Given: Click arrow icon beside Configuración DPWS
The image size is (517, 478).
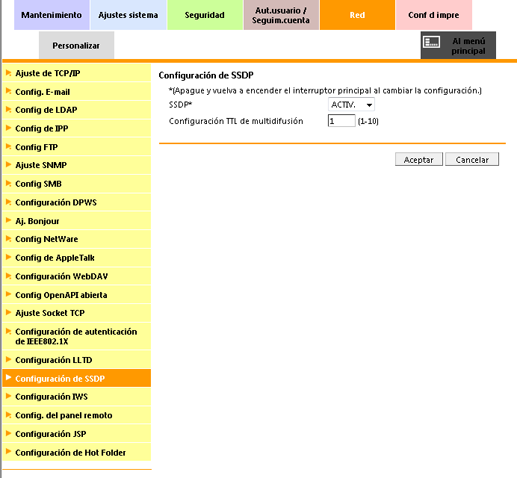Looking at the screenshot, I should [9, 202].
